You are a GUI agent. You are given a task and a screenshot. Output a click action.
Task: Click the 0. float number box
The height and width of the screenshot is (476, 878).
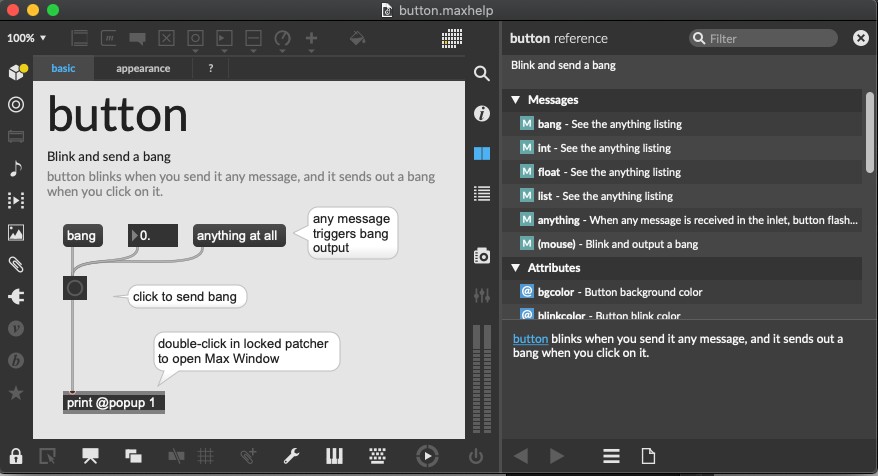(x=153, y=236)
